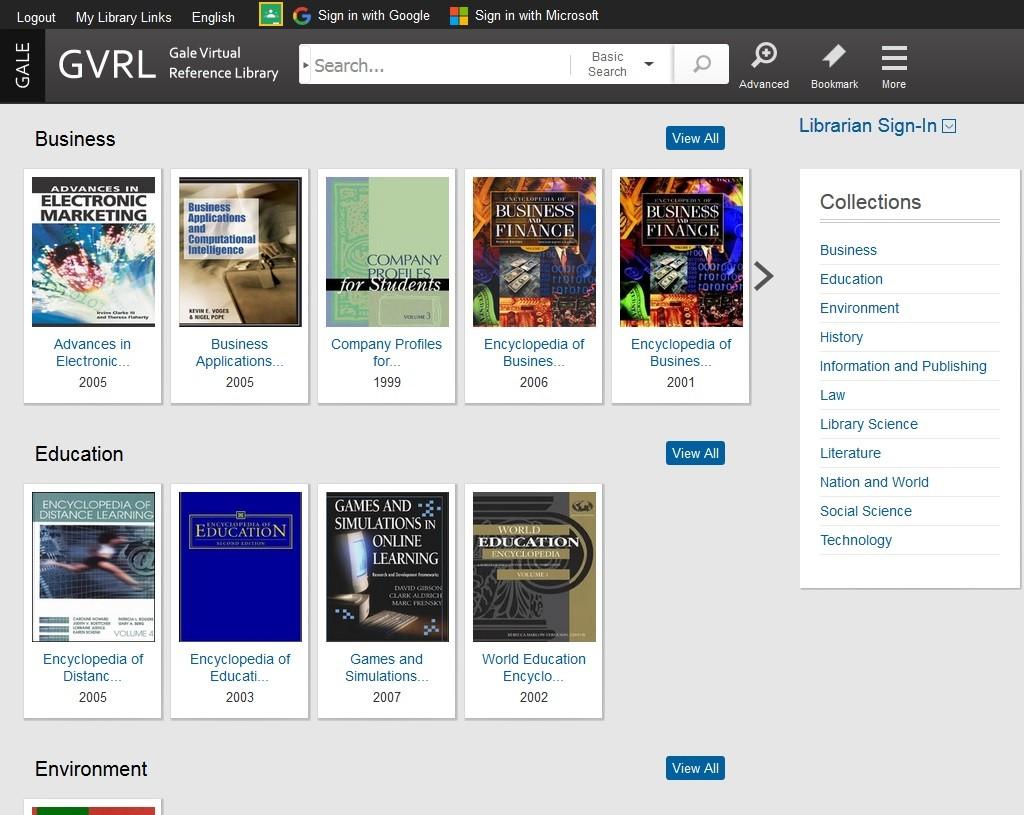The width and height of the screenshot is (1024, 815).
Task: Click the Librarian Sign-In link text
Action: click(x=868, y=125)
